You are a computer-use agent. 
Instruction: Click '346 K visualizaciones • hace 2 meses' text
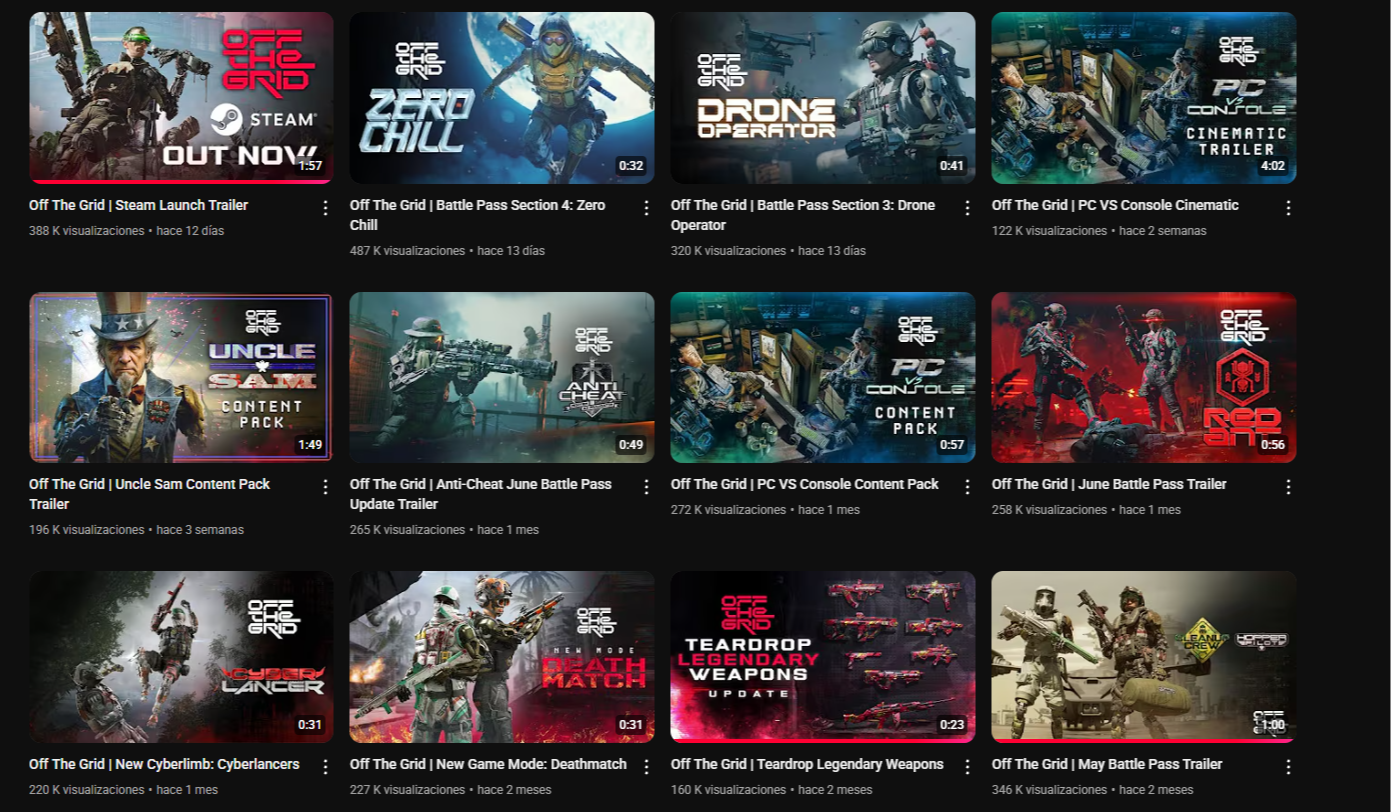pos(1092,790)
